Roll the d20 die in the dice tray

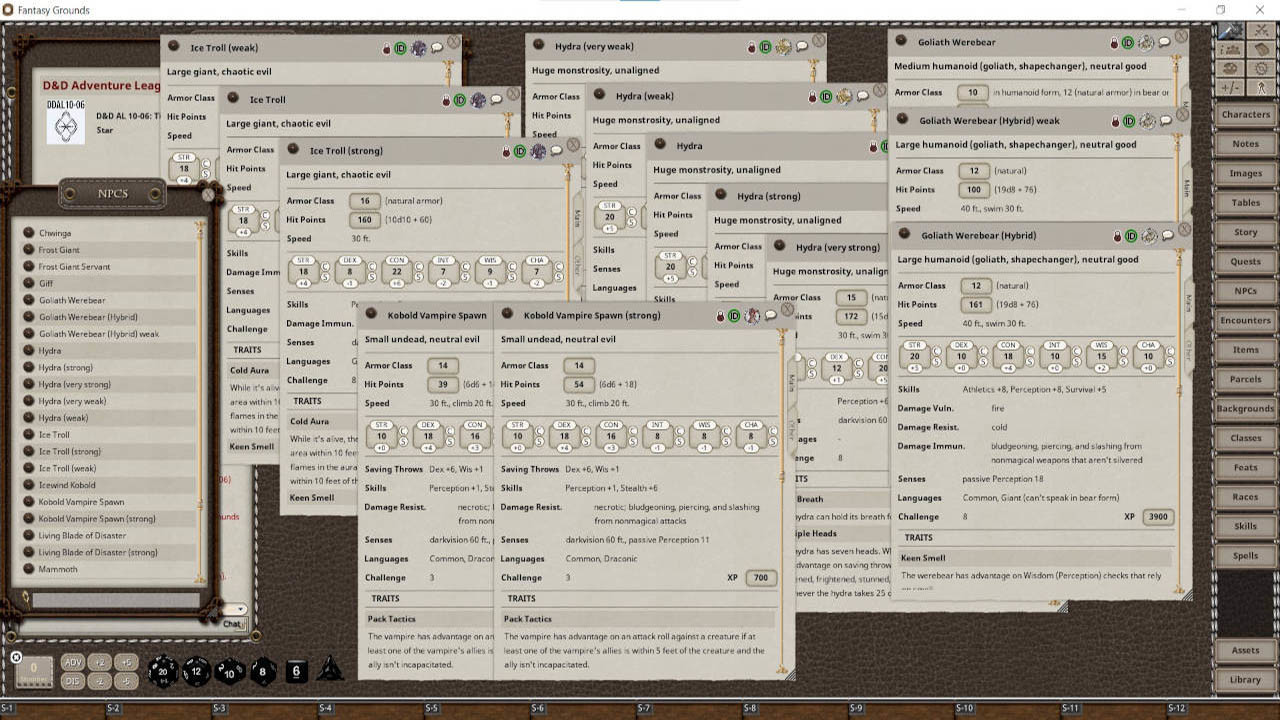click(162, 670)
